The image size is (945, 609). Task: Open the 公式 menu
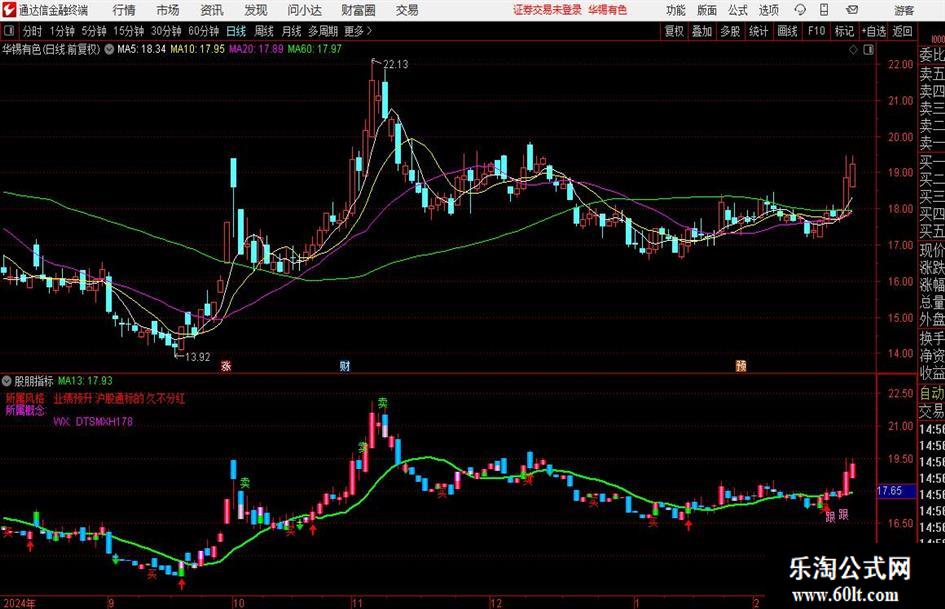pyautogui.click(x=738, y=10)
